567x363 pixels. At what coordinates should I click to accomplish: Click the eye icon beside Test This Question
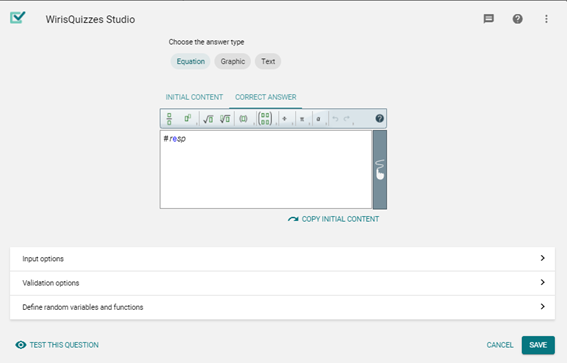(x=21, y=345)
